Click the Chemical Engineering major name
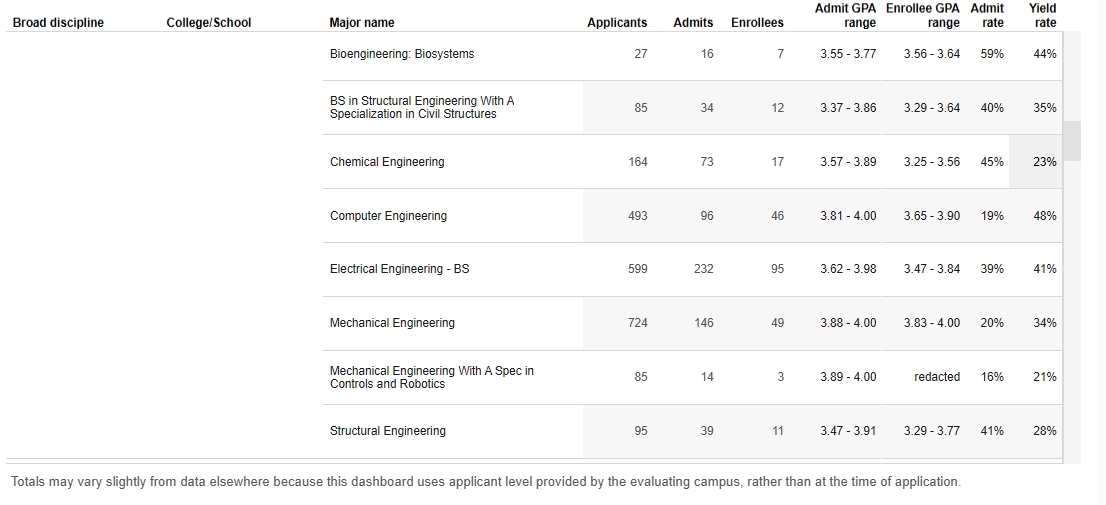 [x=387, y=162]
